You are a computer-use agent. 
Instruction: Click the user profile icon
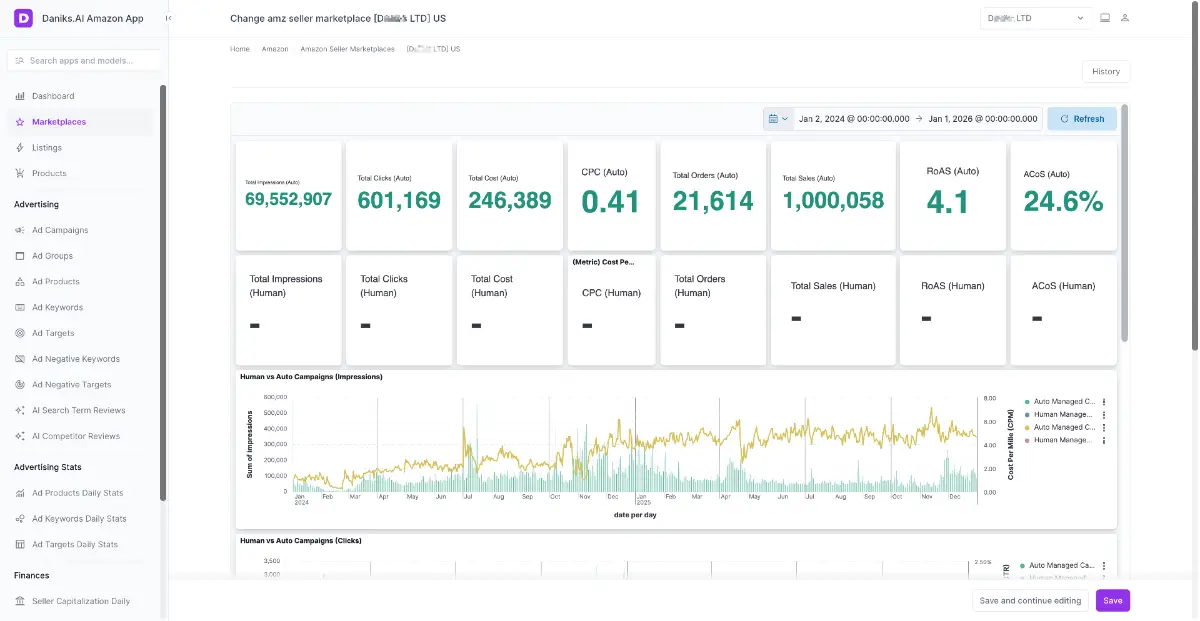(1125, 18)
